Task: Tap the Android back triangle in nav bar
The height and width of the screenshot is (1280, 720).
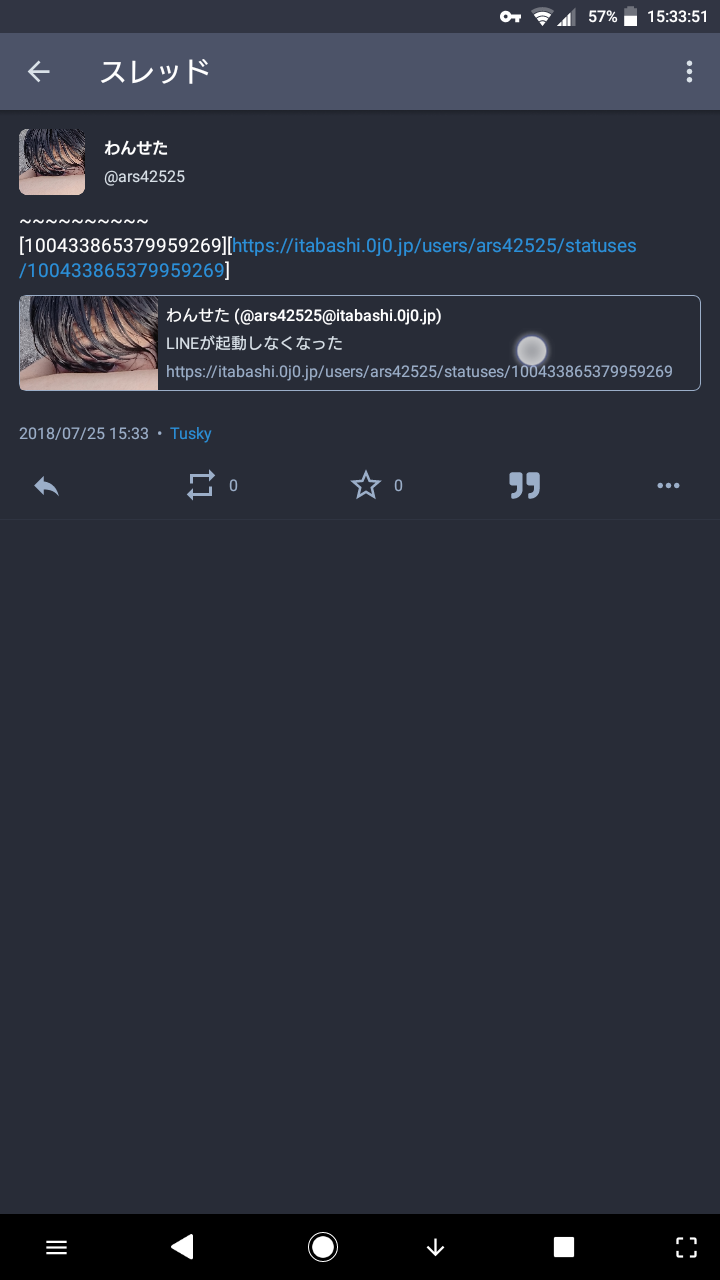Action: (182, 1246)
